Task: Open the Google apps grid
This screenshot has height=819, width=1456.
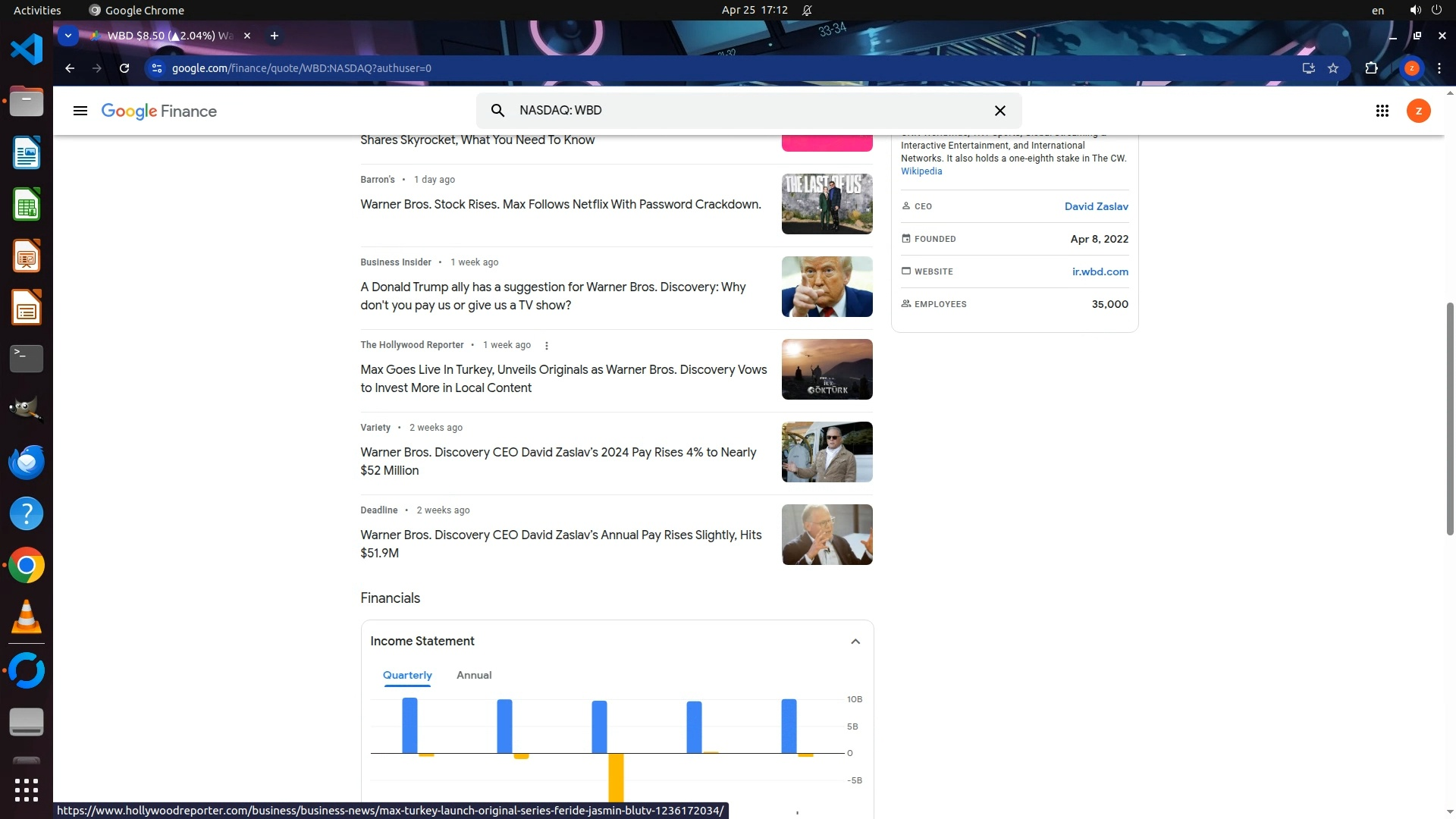Action: (x=1382, y=111)
